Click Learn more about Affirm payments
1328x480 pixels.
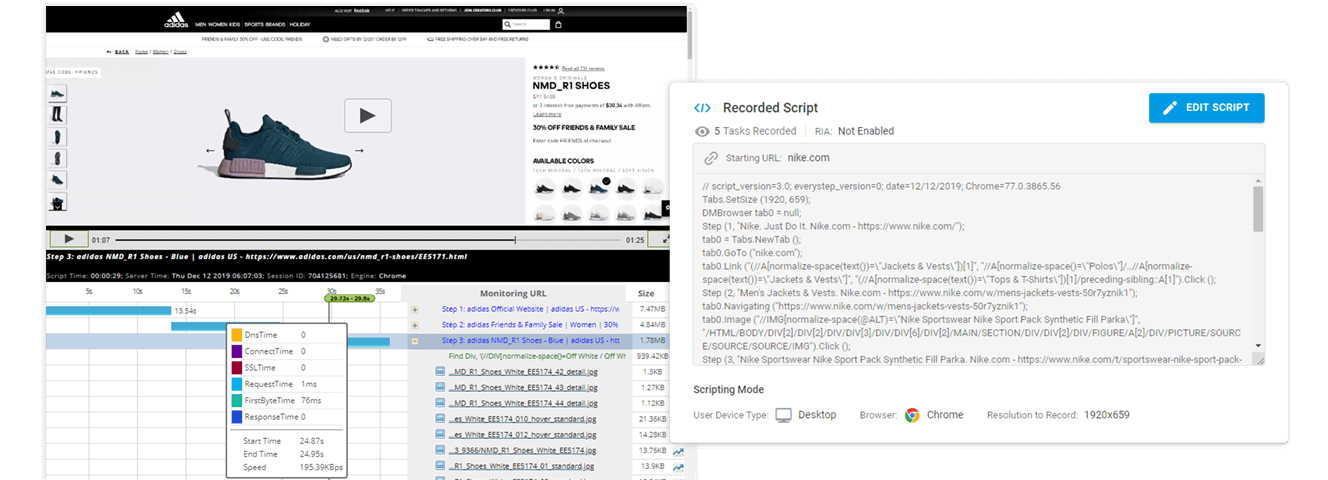point(547,115)
